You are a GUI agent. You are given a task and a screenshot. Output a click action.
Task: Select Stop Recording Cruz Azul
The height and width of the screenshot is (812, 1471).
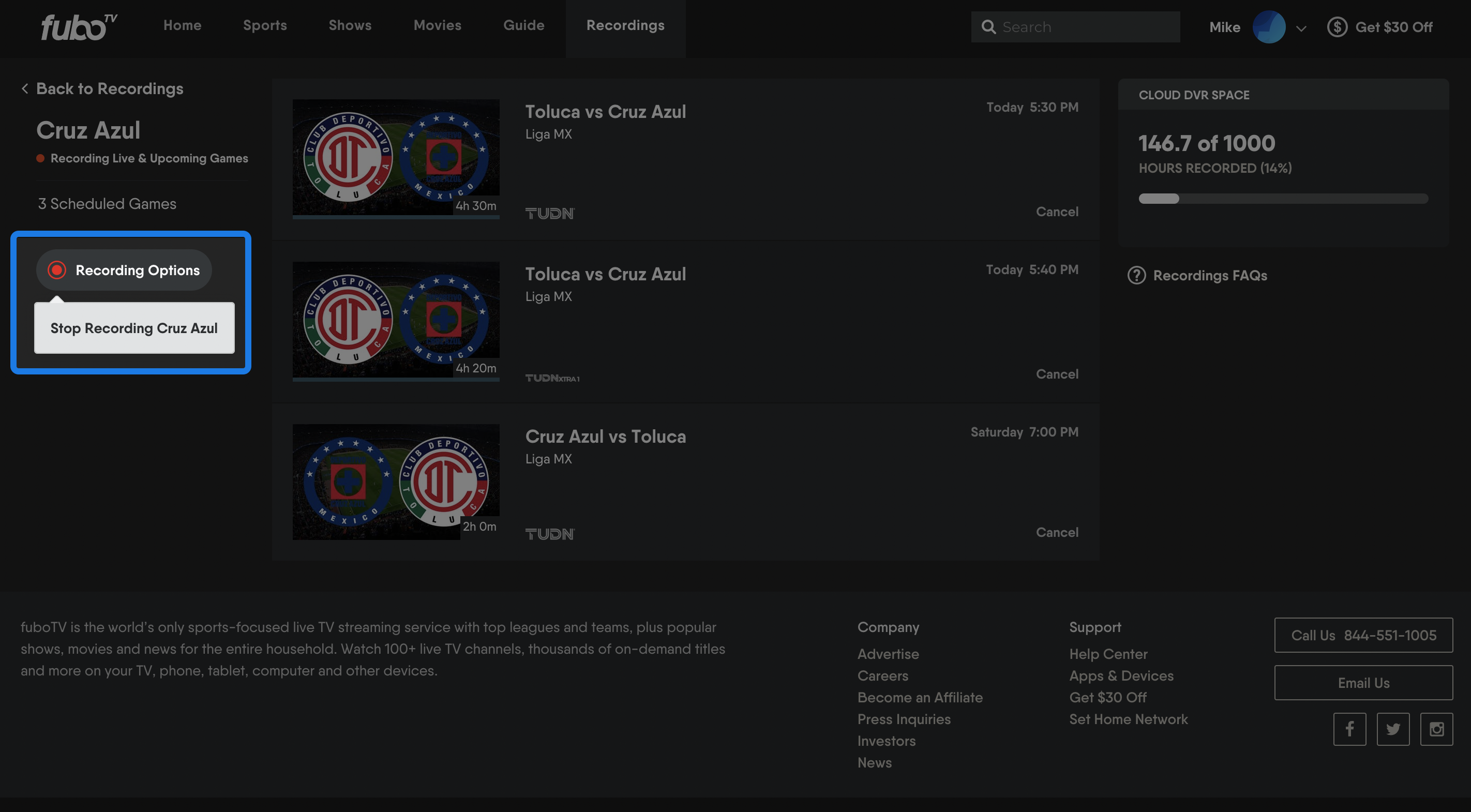click(134, 328)
